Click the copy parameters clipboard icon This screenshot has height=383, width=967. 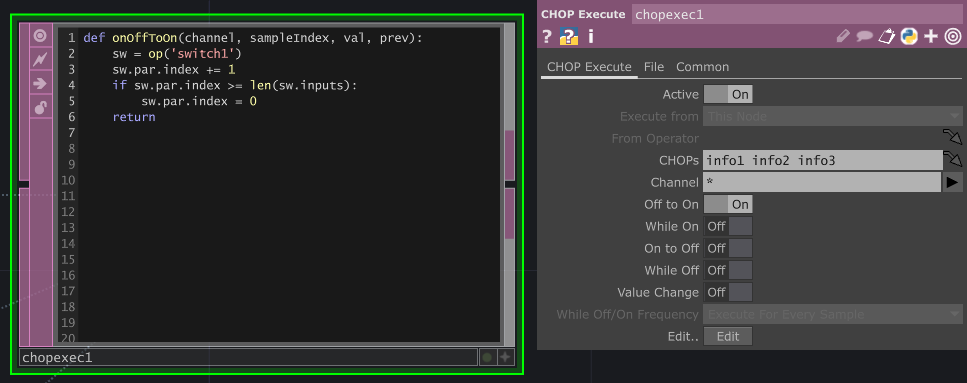tap(886, 36)
